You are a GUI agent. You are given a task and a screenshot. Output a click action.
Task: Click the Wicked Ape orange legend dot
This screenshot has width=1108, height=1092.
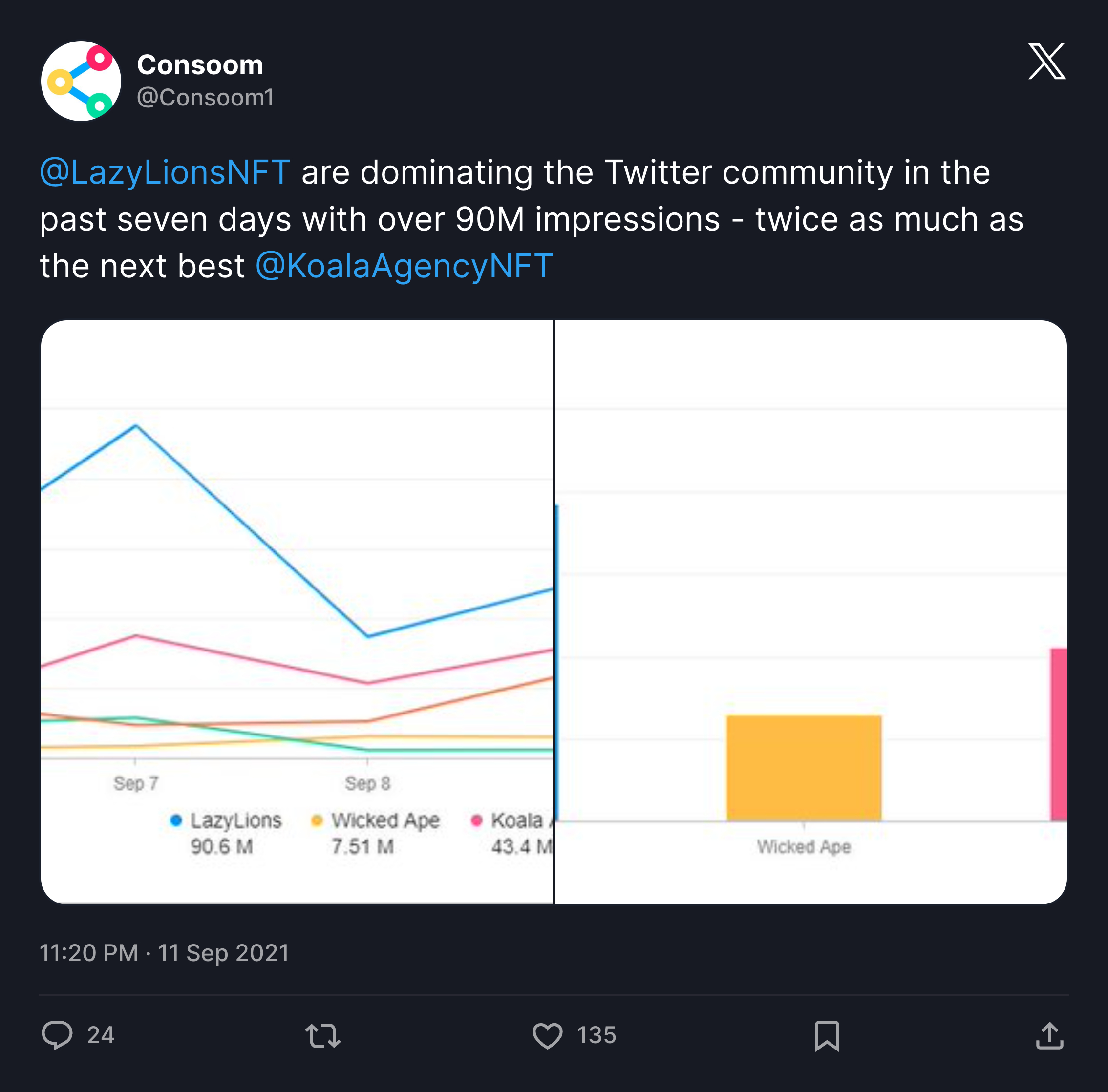[317, 821]
